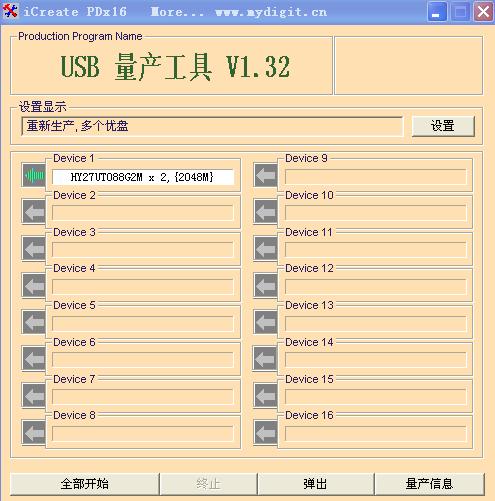The image size is (495, 501).
Task: Click the empty Device 16 status field
Action: (x=375, y=434)
